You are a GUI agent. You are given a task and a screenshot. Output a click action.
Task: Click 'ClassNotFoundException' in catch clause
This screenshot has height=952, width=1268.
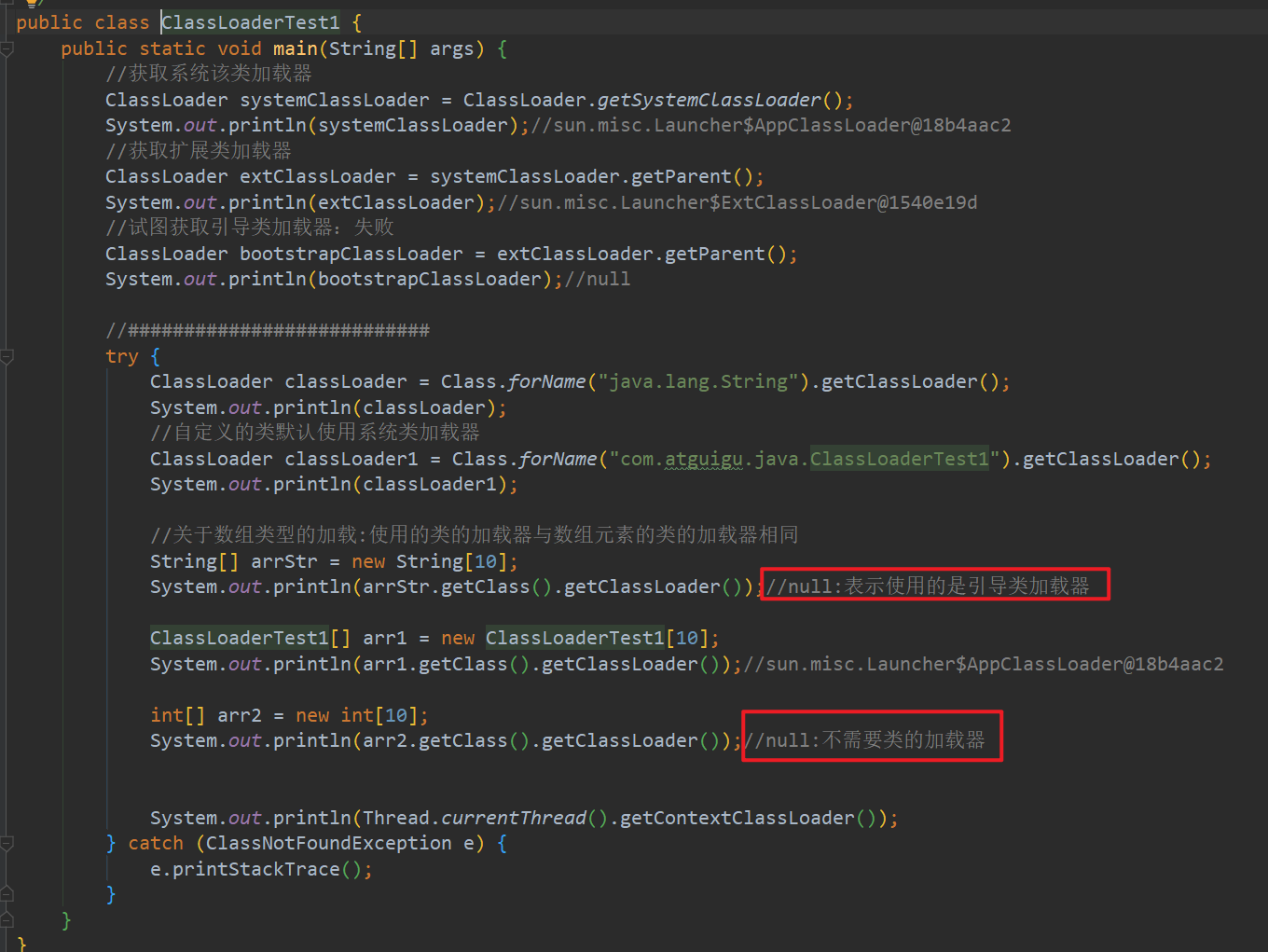(329, 843)
